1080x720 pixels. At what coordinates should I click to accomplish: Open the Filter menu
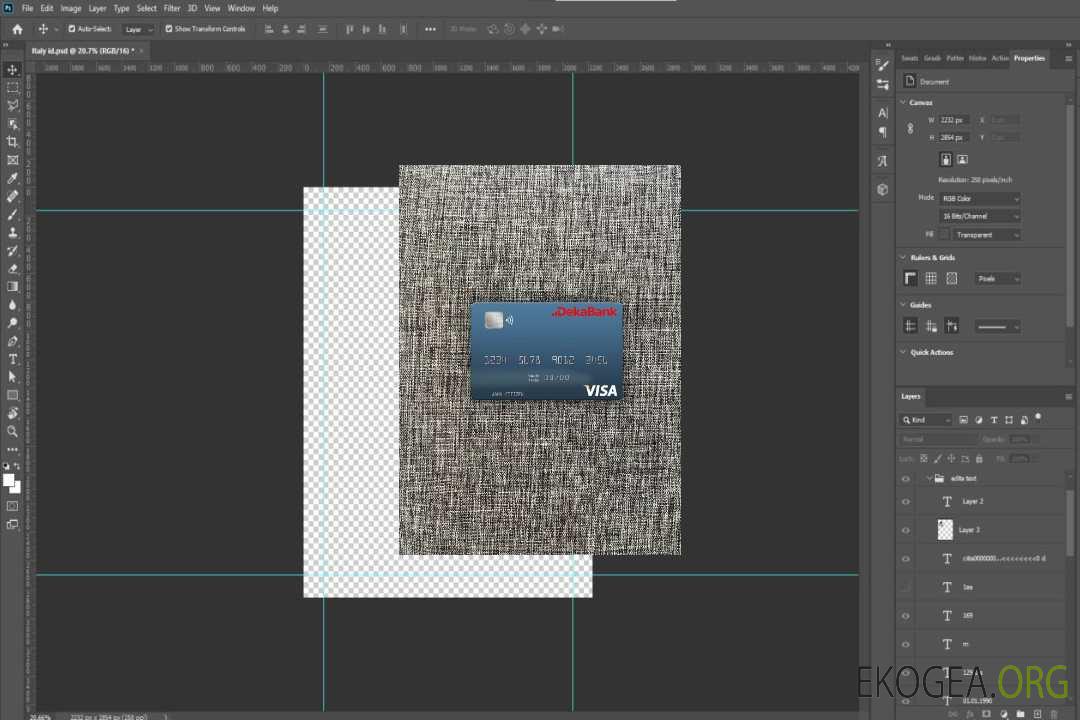coord(172,8)
